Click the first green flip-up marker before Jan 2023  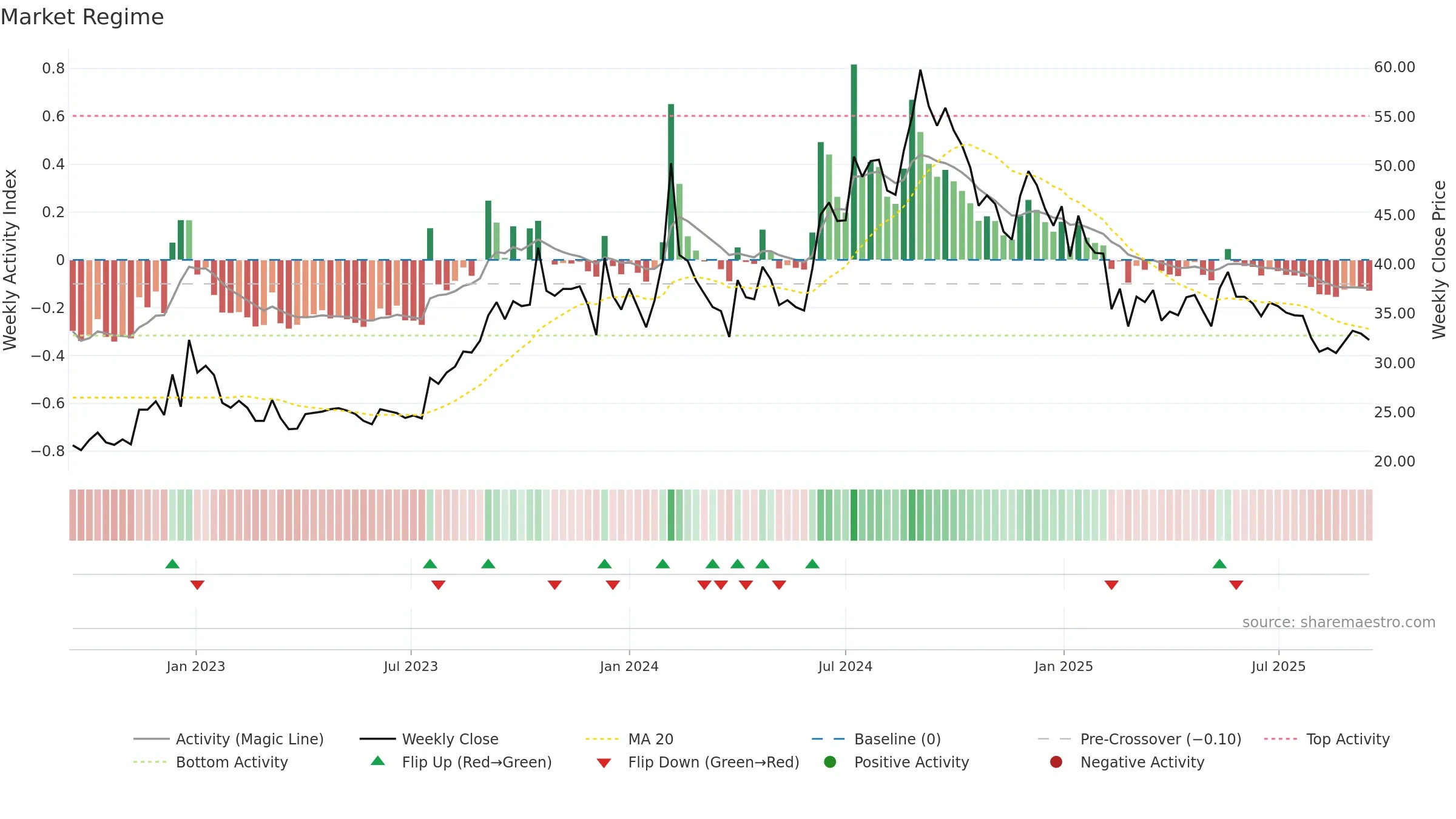(172, 564)
